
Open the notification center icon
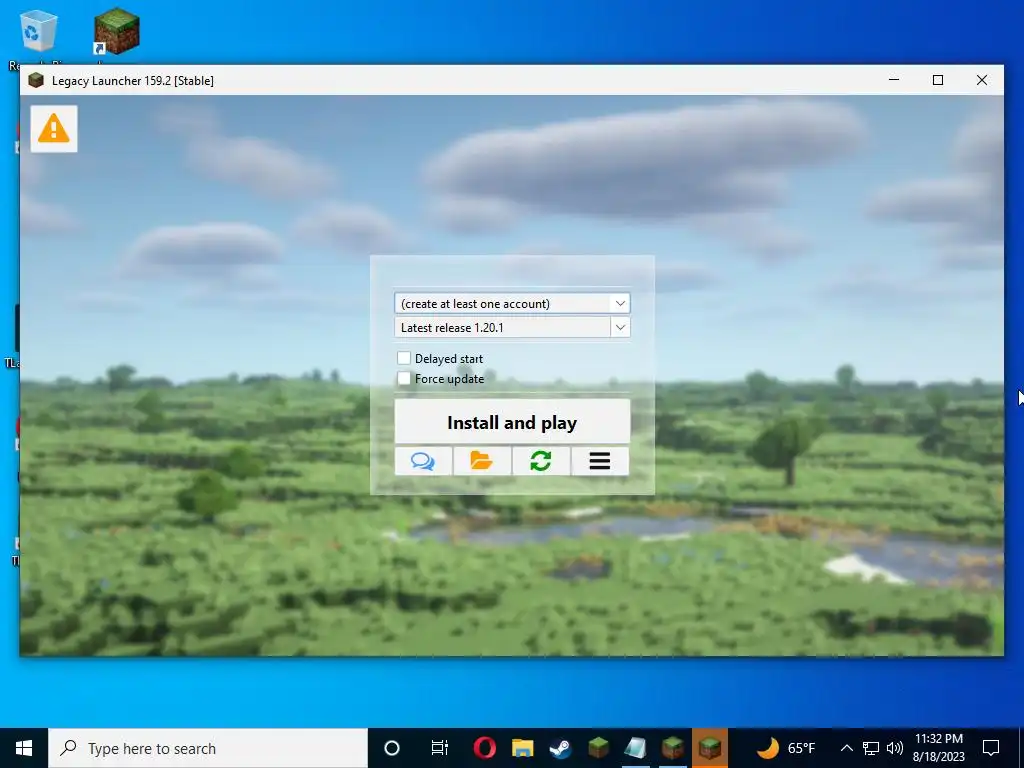[x=991, y=748]
